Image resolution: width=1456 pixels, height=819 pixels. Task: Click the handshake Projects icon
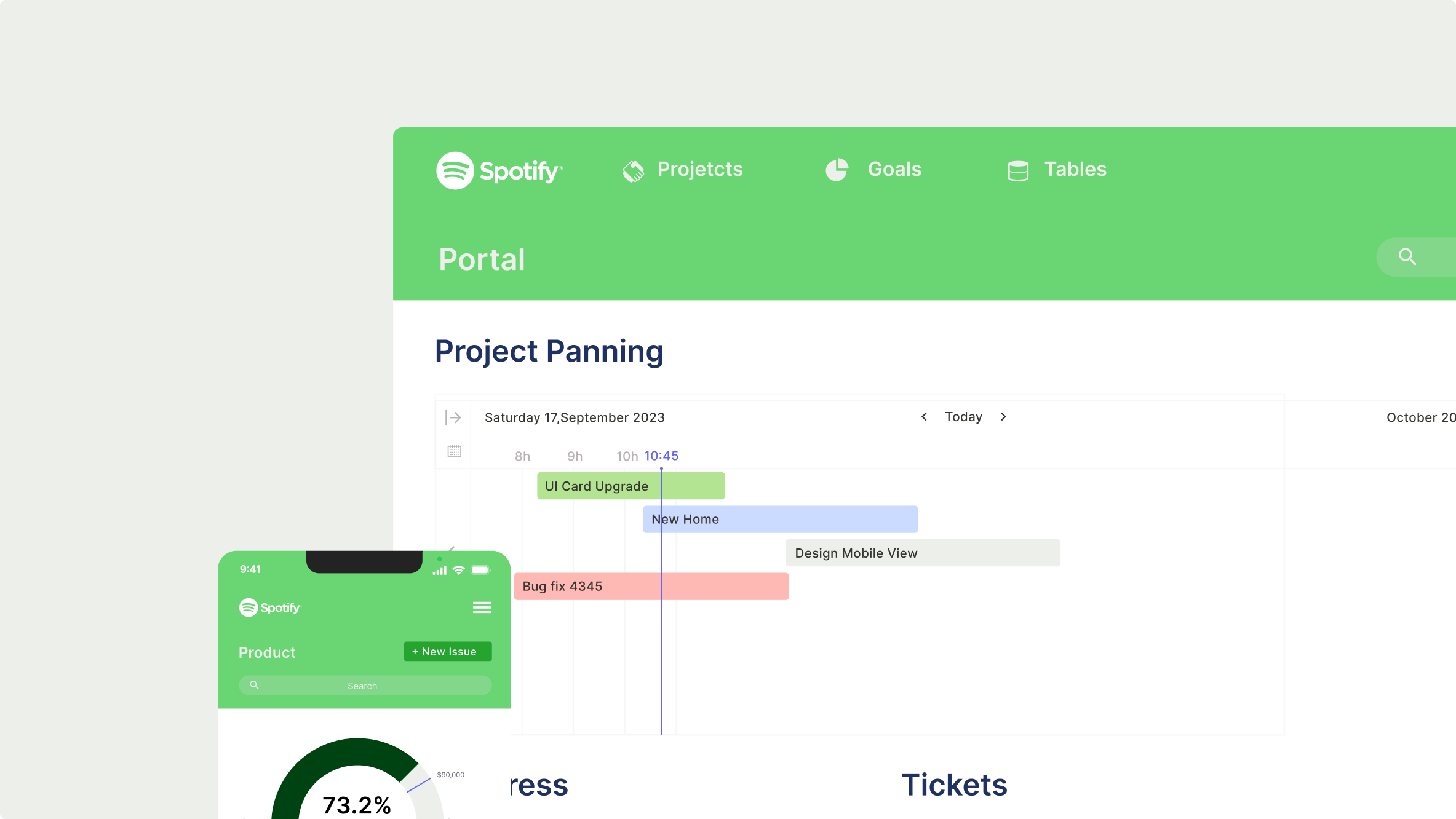click(633, 170)
